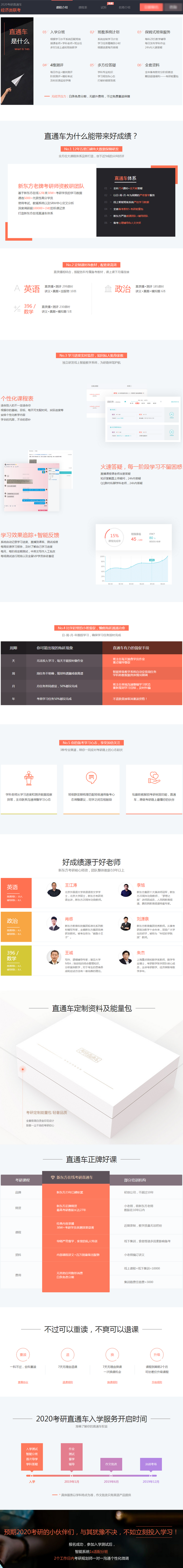
Task: Click the 2019年12月 timeline marker
Action: [x=151, y=1476]
